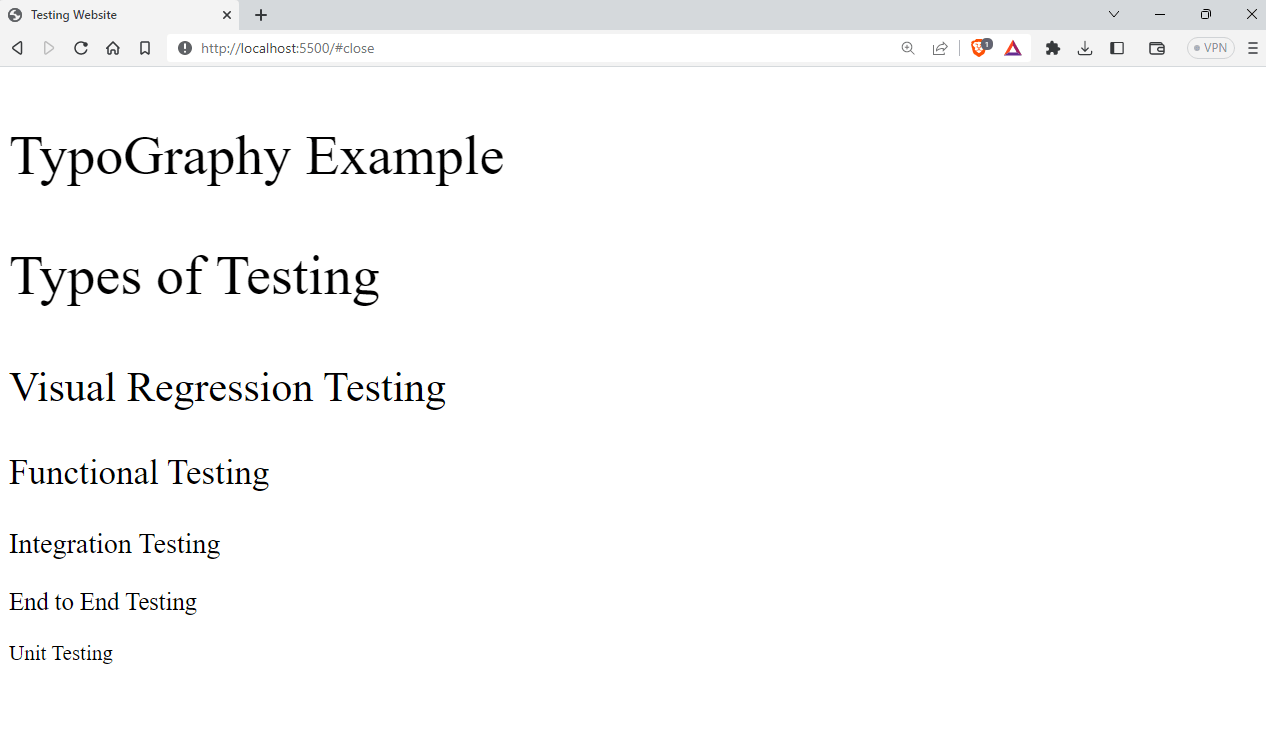This screenshot has width=1266, height=730.
Task: Click inside the address bar
Action: coord(450,47)
